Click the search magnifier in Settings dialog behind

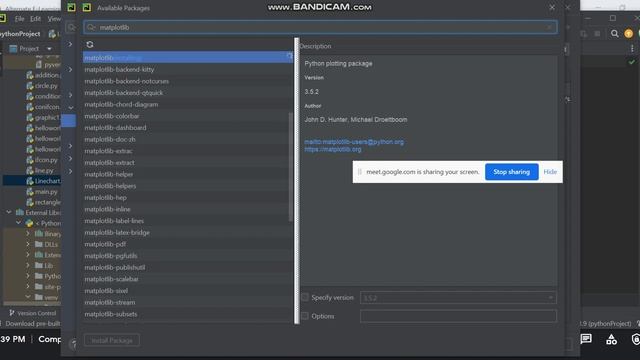click(x=71, y=27)
